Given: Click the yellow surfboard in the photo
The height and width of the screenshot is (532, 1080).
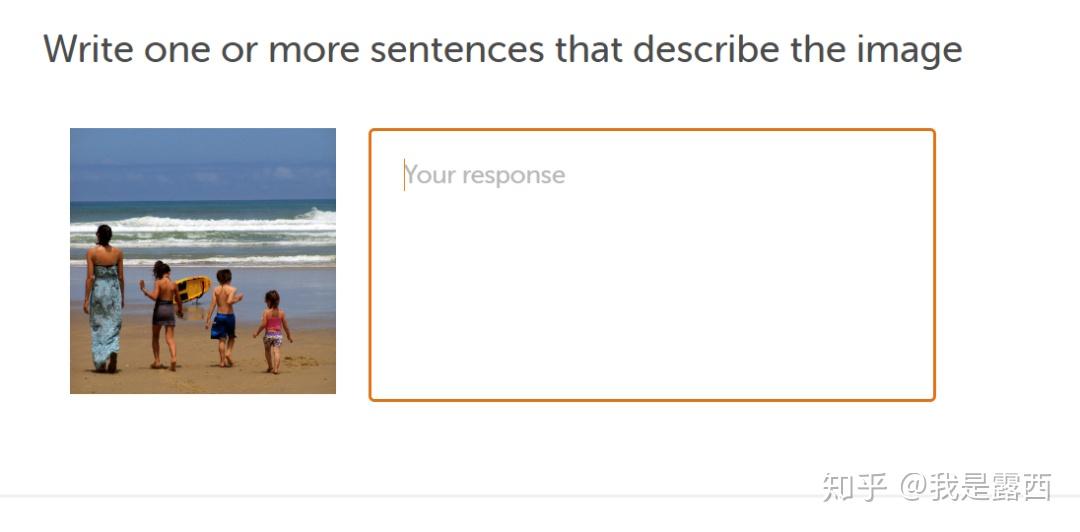Looking at the screenshot, I should [x=192, y=288].
